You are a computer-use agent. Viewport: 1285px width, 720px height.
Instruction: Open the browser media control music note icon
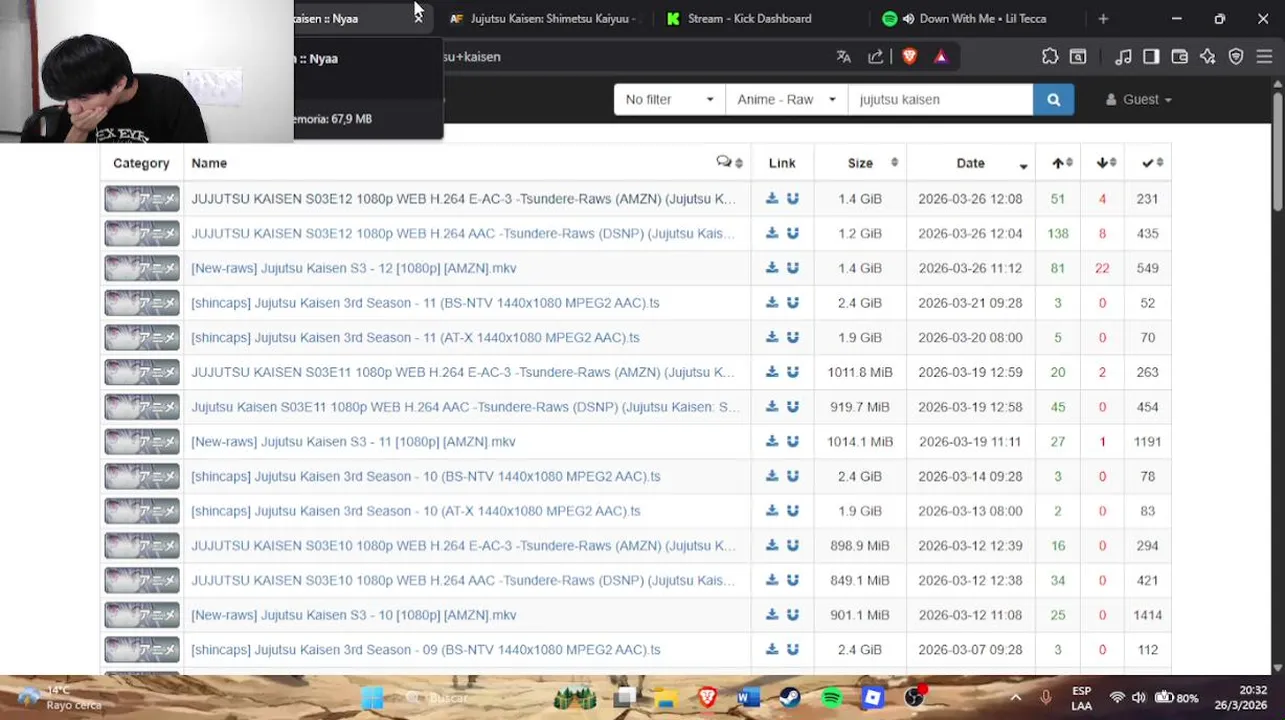(x=1123, y=57)
